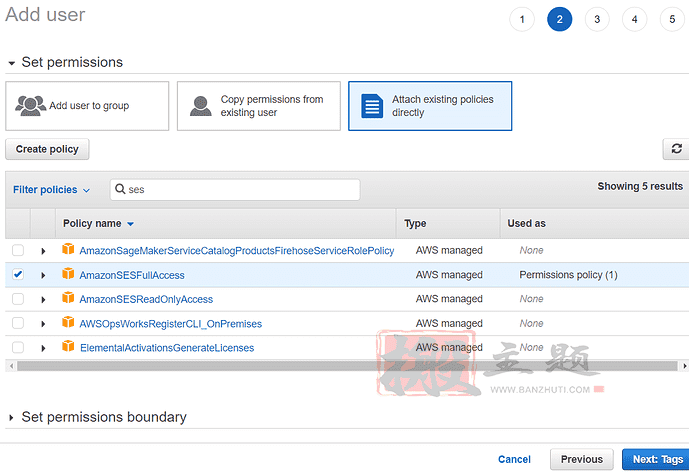Click the user icon in Copy permissions card
The height and width of the screenshot is (472, 689).
click(x=201, y=106)
